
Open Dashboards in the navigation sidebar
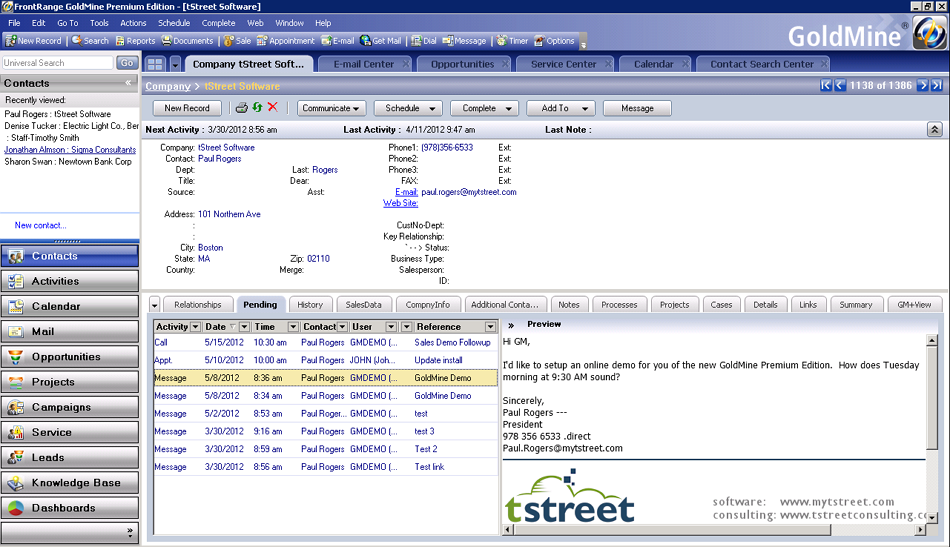click(x=70, y=508)
